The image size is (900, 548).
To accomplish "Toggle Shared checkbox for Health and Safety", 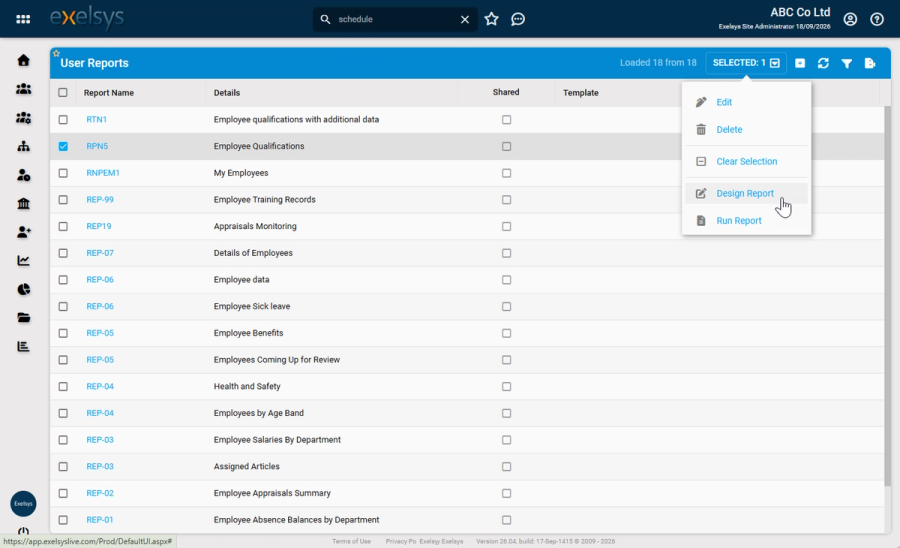I will 506,386.
